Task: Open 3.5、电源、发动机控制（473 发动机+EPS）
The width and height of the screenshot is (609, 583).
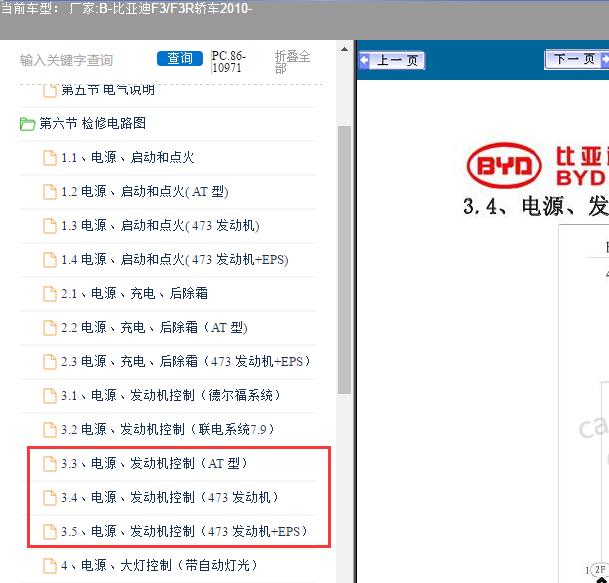Action: [184, 531]
